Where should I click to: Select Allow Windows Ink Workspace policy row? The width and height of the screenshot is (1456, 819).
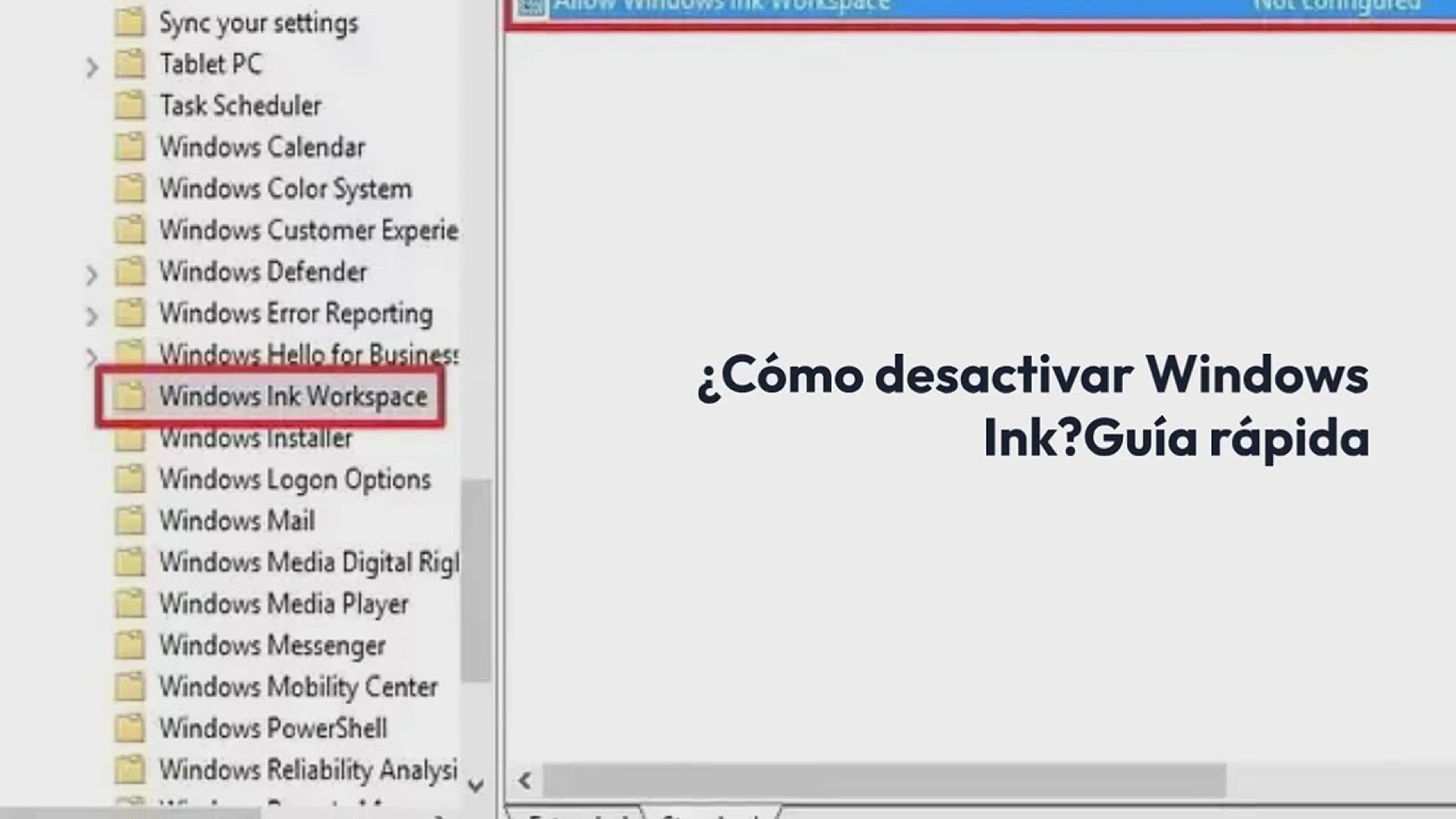[x=720, y=8]
